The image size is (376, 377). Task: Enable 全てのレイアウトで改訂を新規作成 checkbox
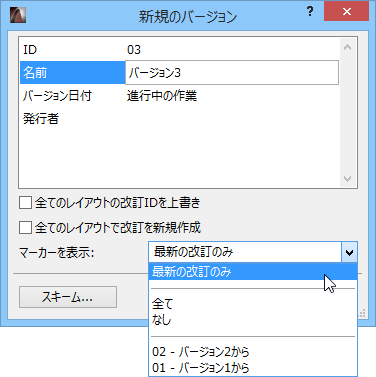[x=25, y=228]
